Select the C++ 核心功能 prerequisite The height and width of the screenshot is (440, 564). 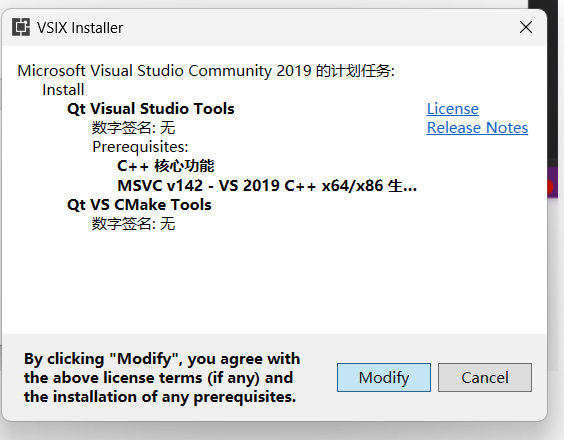(166, 166)
